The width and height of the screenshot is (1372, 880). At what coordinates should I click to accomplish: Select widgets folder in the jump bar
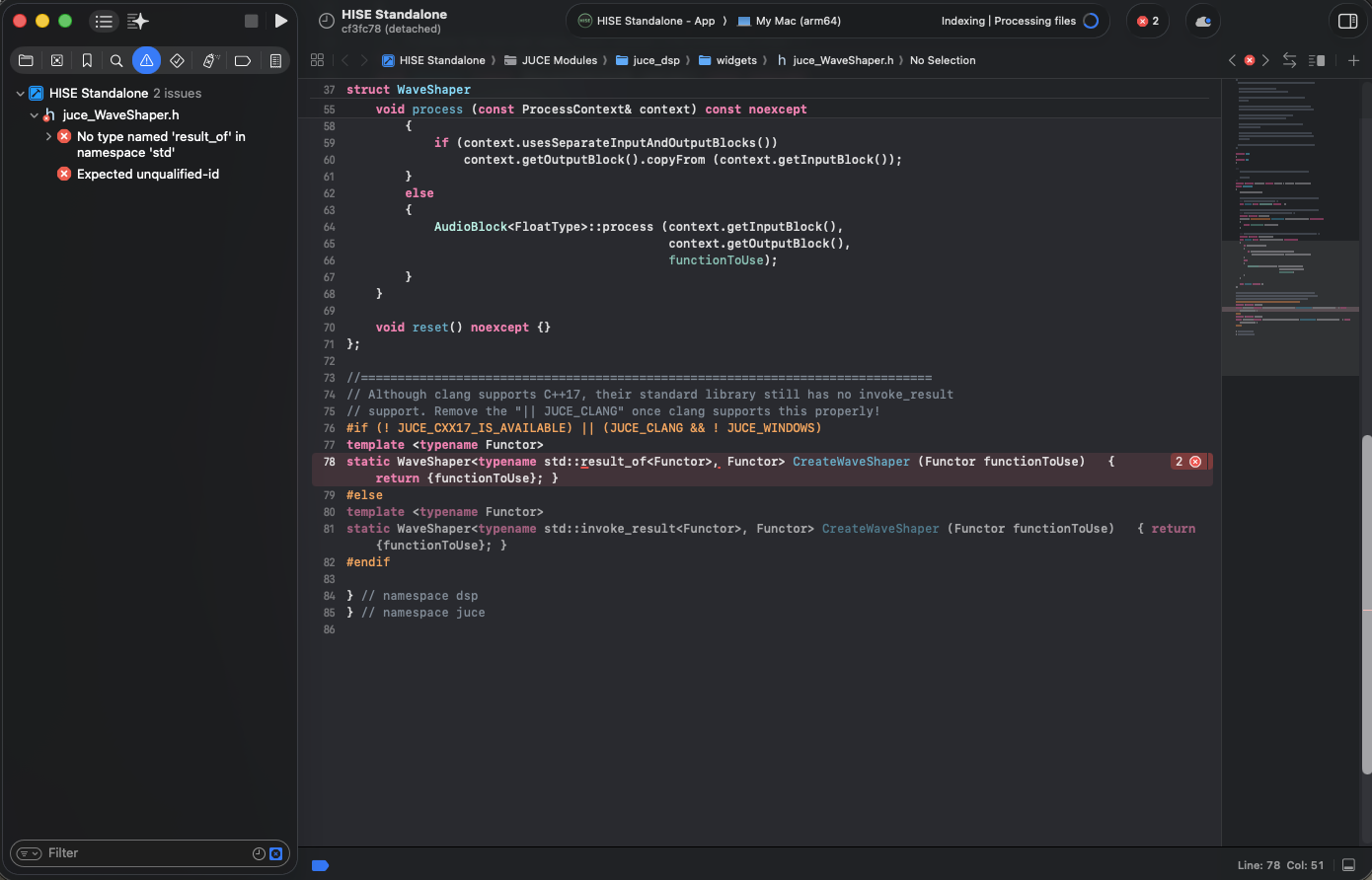[x=735, y=60]
